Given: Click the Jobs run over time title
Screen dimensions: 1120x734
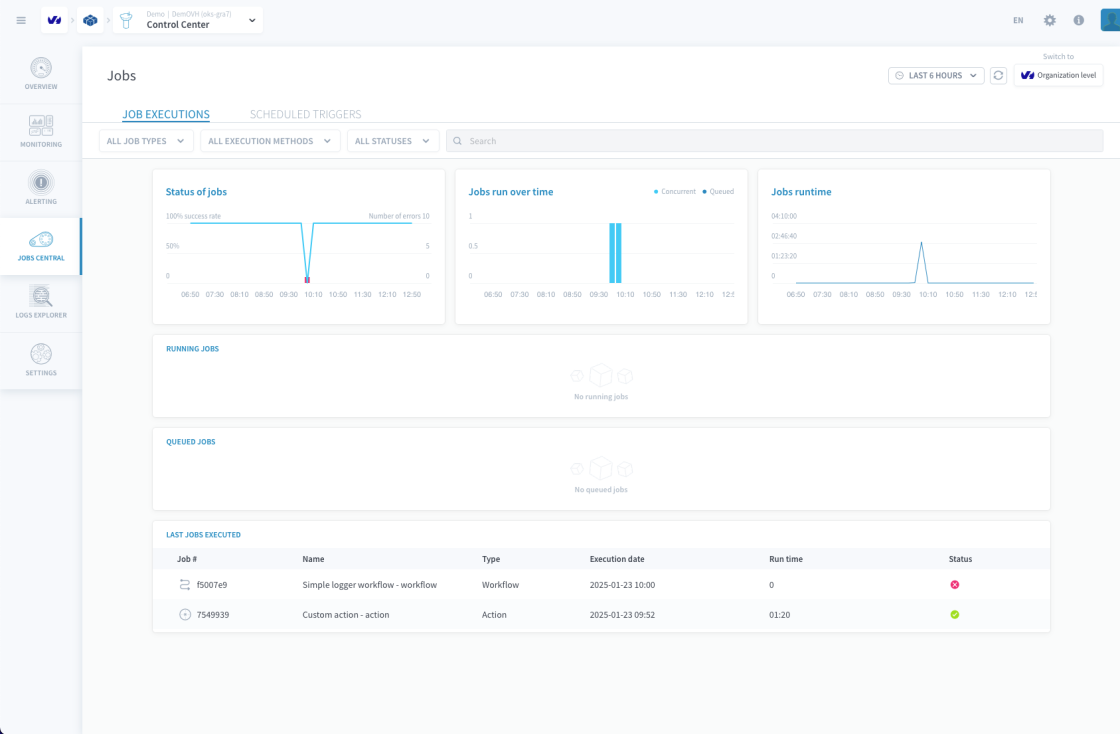Looking at the screenshot, I should 511,191.
